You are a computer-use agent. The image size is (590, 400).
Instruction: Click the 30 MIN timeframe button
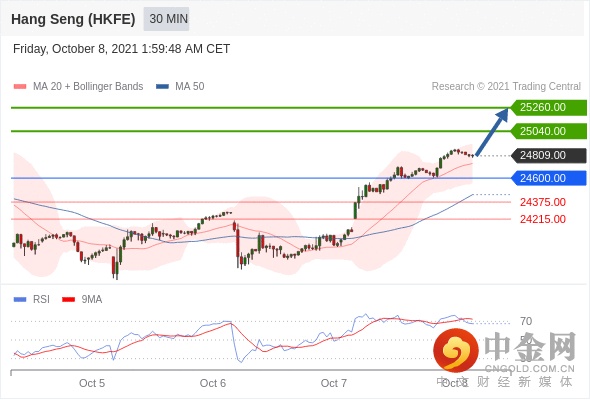point(166,18)
